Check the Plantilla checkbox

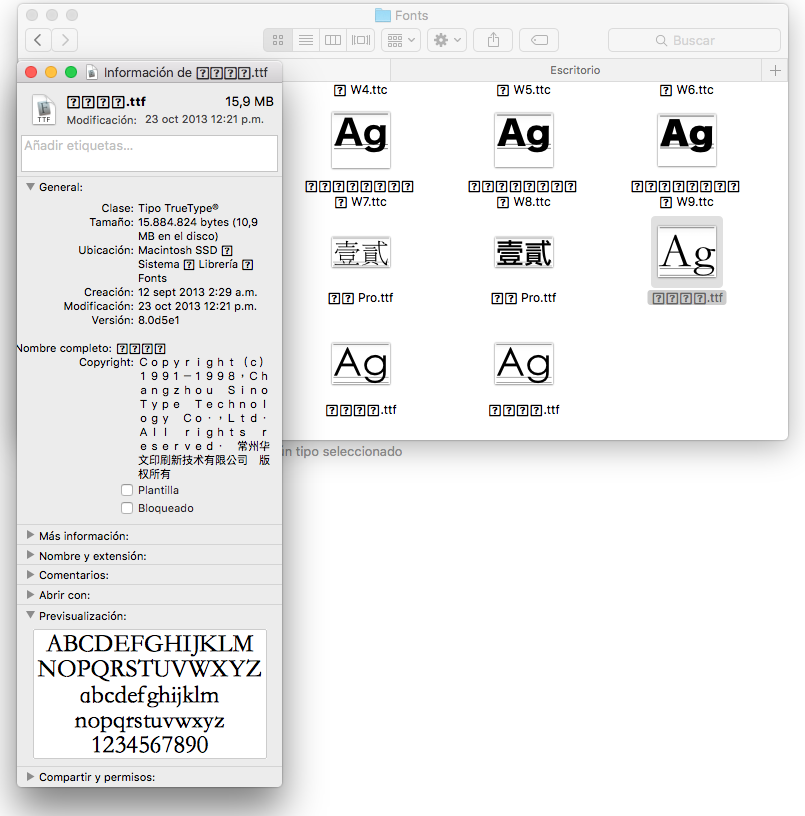coord(127,490)
